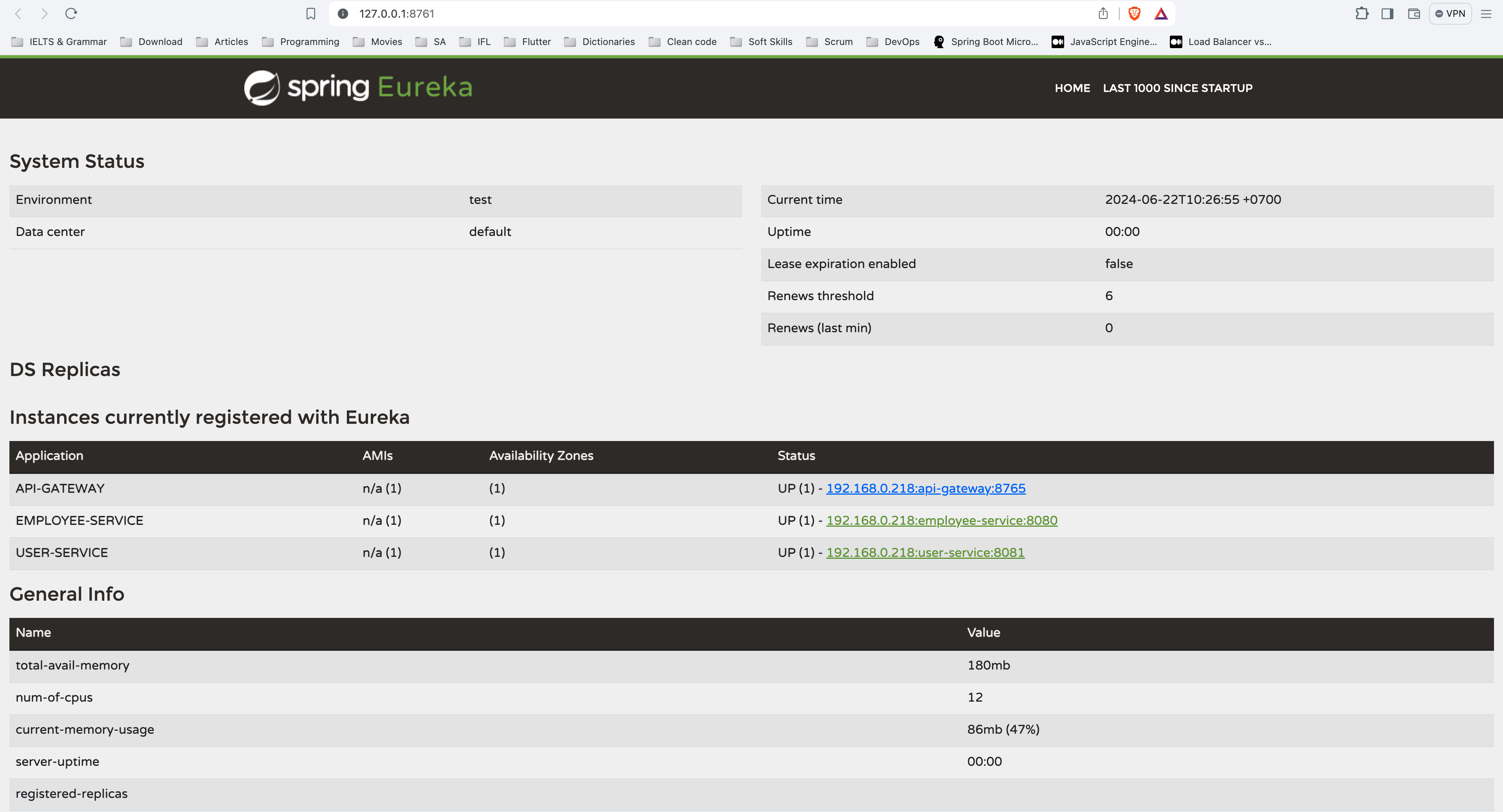This screenshot has width=1503, height=812.
Task: Open the Programming bookmarks folder
Action: pyautogui.click(x=301, y=41)
